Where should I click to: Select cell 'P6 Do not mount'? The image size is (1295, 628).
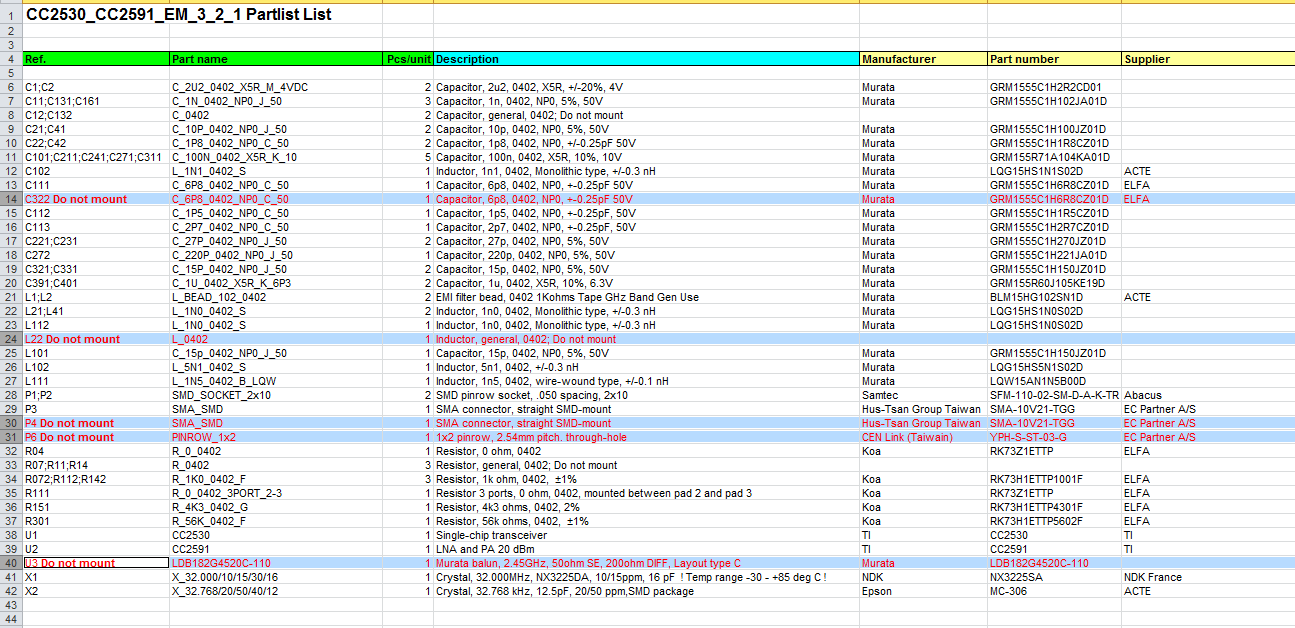point(96,437)
